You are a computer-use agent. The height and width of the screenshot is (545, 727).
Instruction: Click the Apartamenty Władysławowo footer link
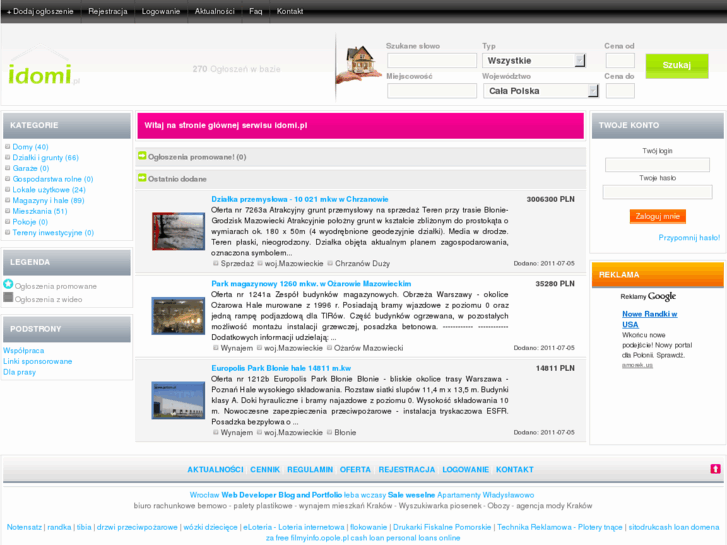point(485,495)
